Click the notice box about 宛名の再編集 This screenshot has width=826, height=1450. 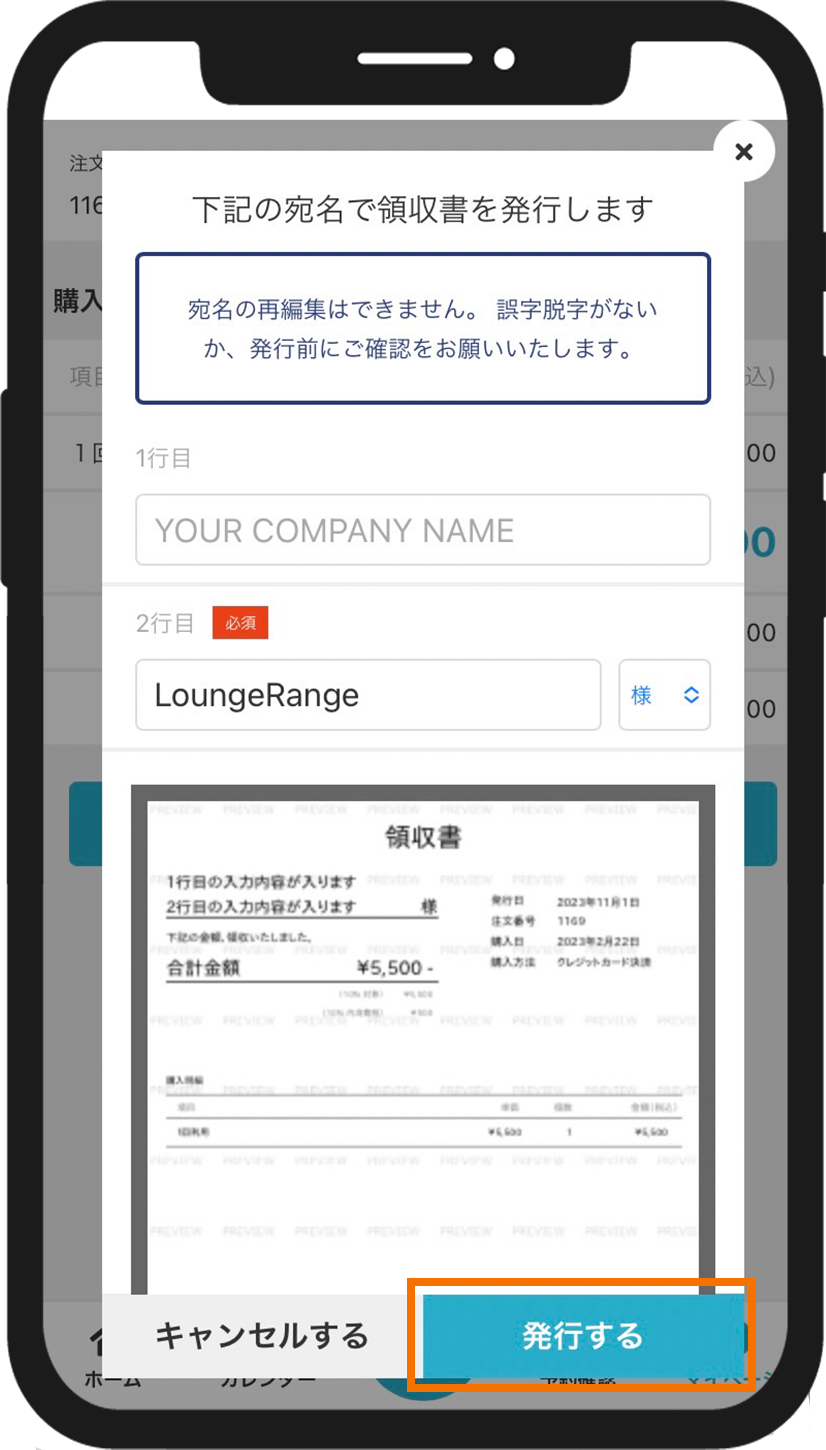(422, 328)
